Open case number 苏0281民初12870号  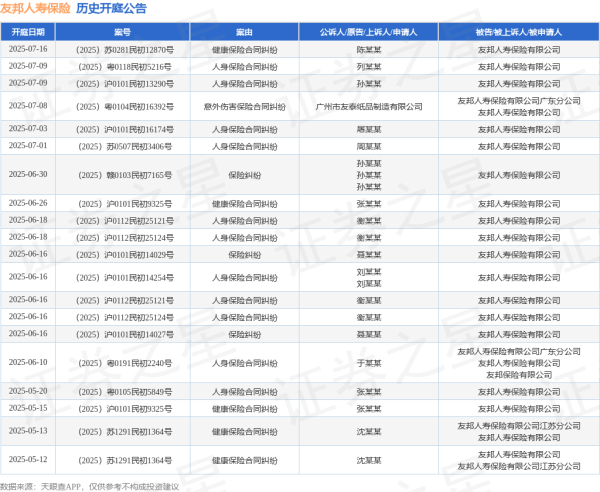tap(124, 48)
